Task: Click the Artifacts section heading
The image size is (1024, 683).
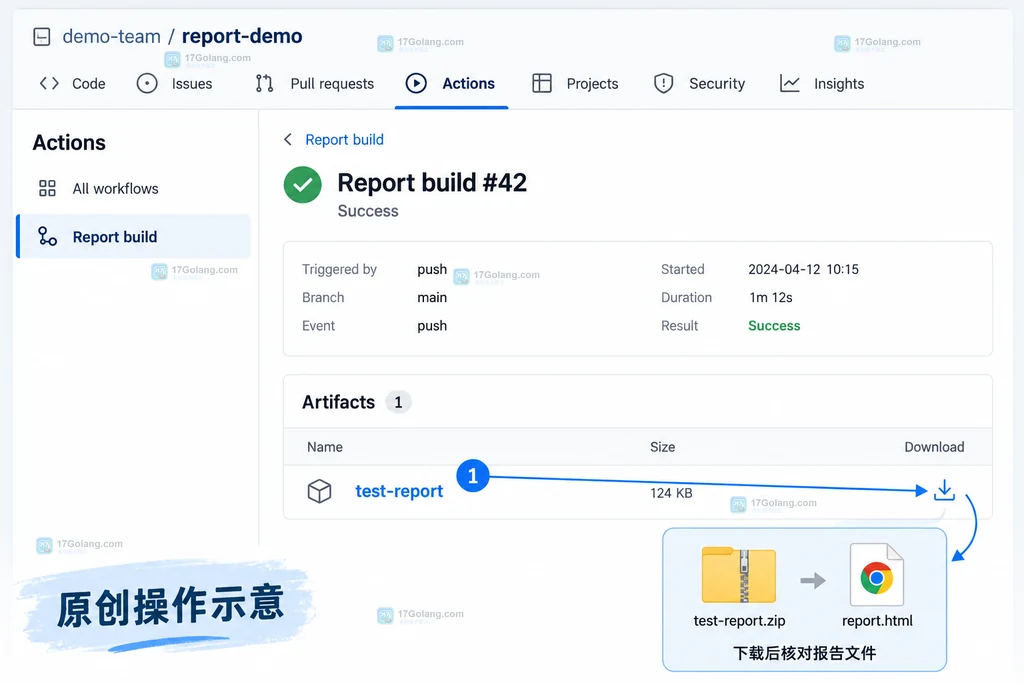Action: click(338, 402)
